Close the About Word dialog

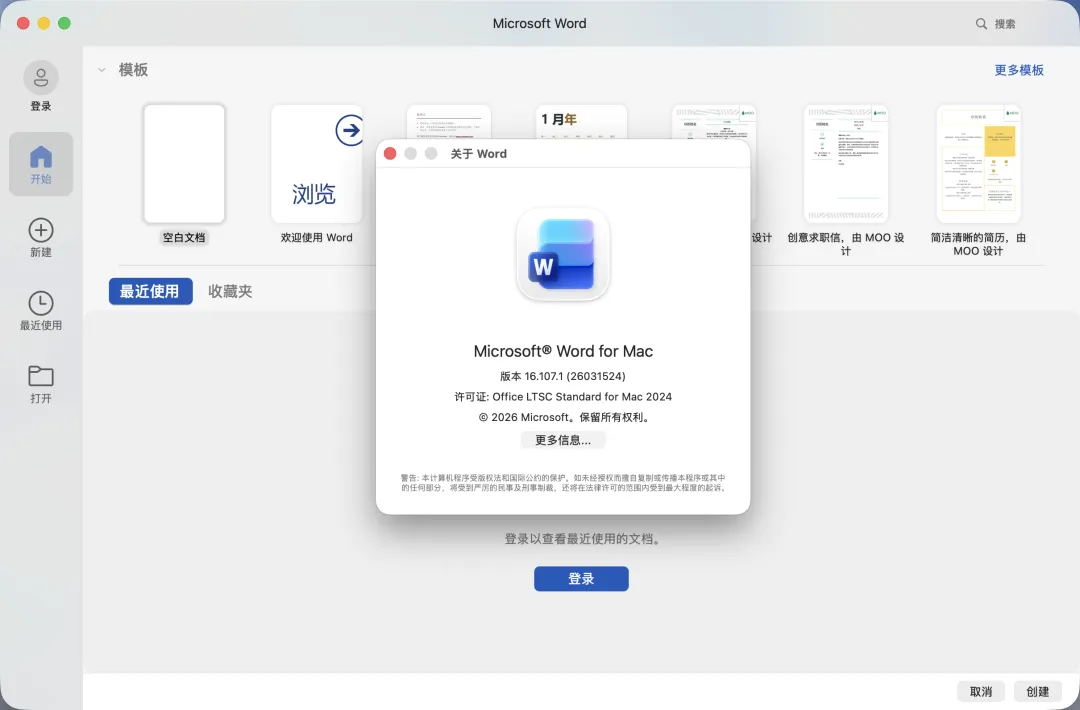click(x=390, y=154)
